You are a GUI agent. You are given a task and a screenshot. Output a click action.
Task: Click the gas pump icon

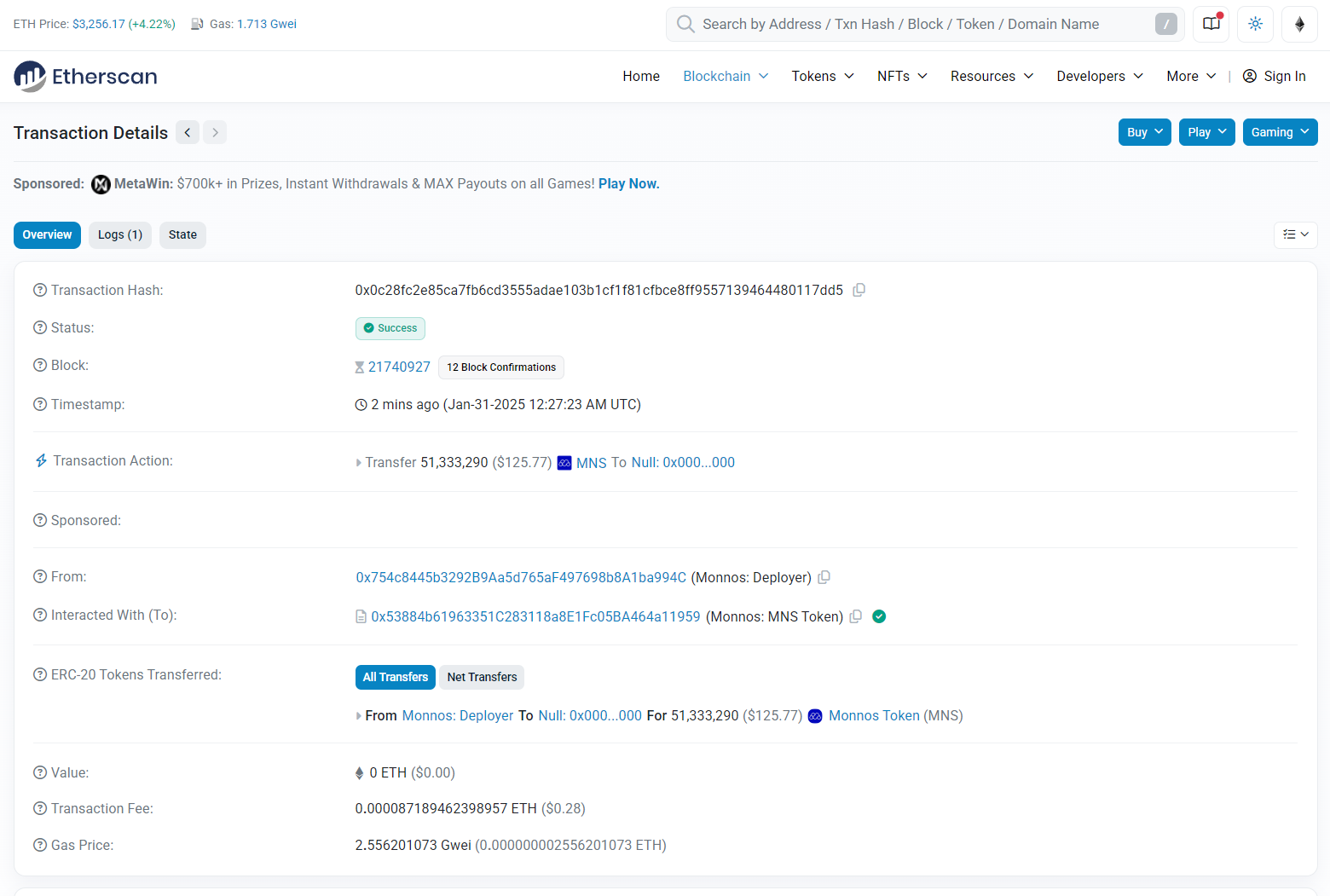[x=197, y=24]
